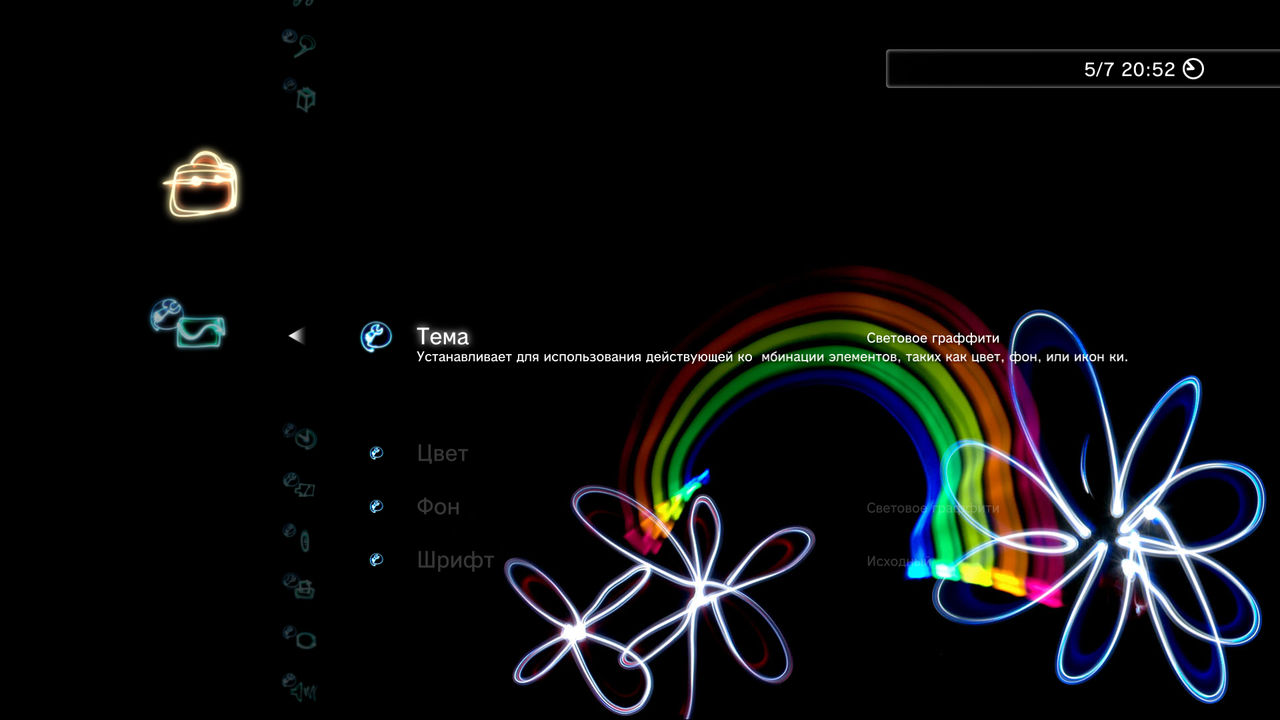Open the Фон option

point(438,507)
